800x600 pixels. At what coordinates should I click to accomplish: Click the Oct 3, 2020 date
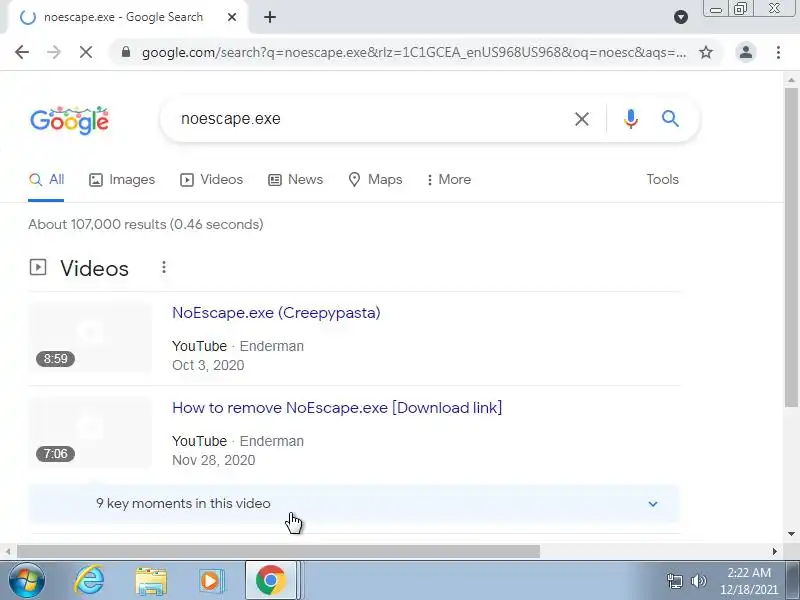208,365
